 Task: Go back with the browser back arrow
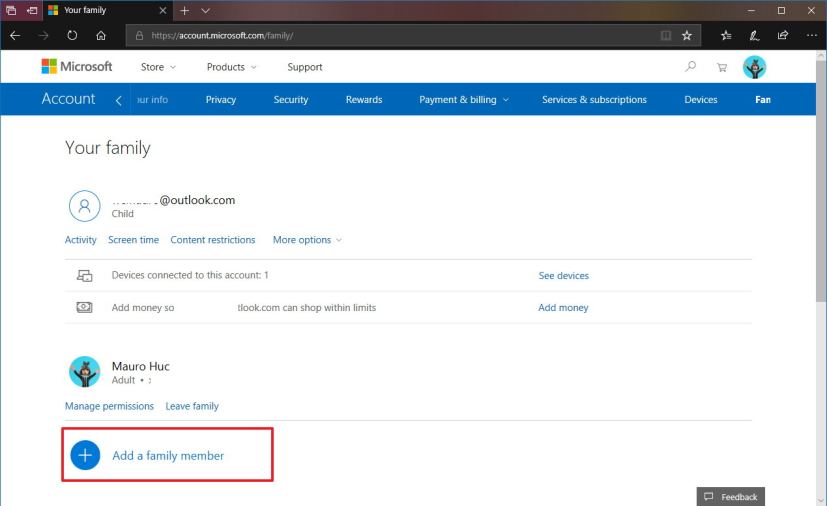click(x=15, y=35)
